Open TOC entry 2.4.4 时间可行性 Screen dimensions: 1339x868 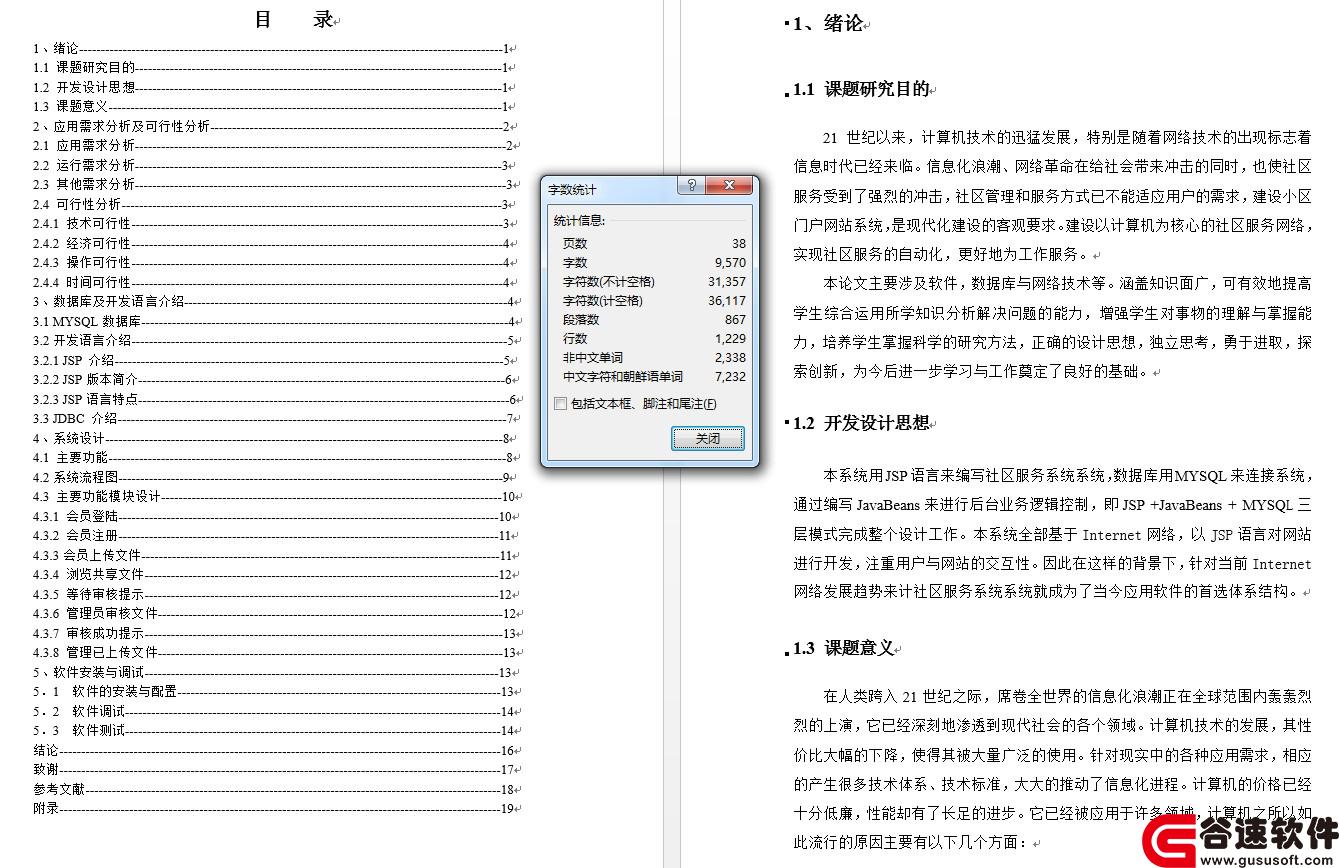[x=274, y=282]
